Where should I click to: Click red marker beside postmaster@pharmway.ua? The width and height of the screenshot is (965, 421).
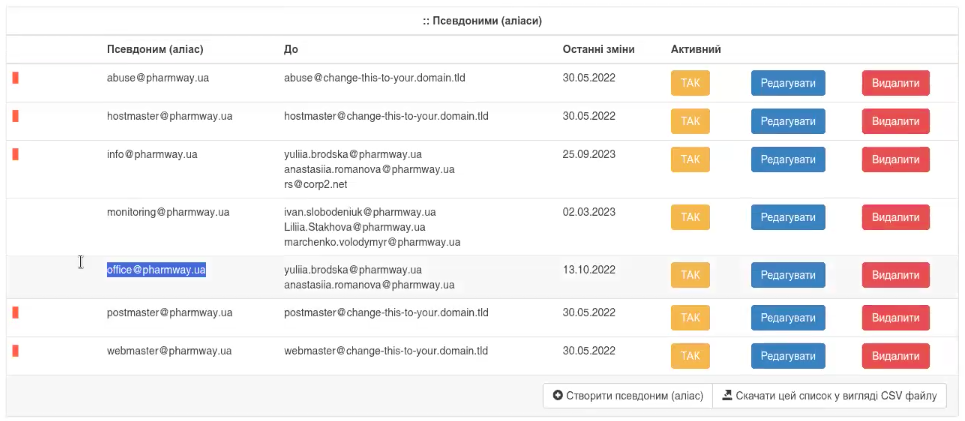(x=15, y=313)
